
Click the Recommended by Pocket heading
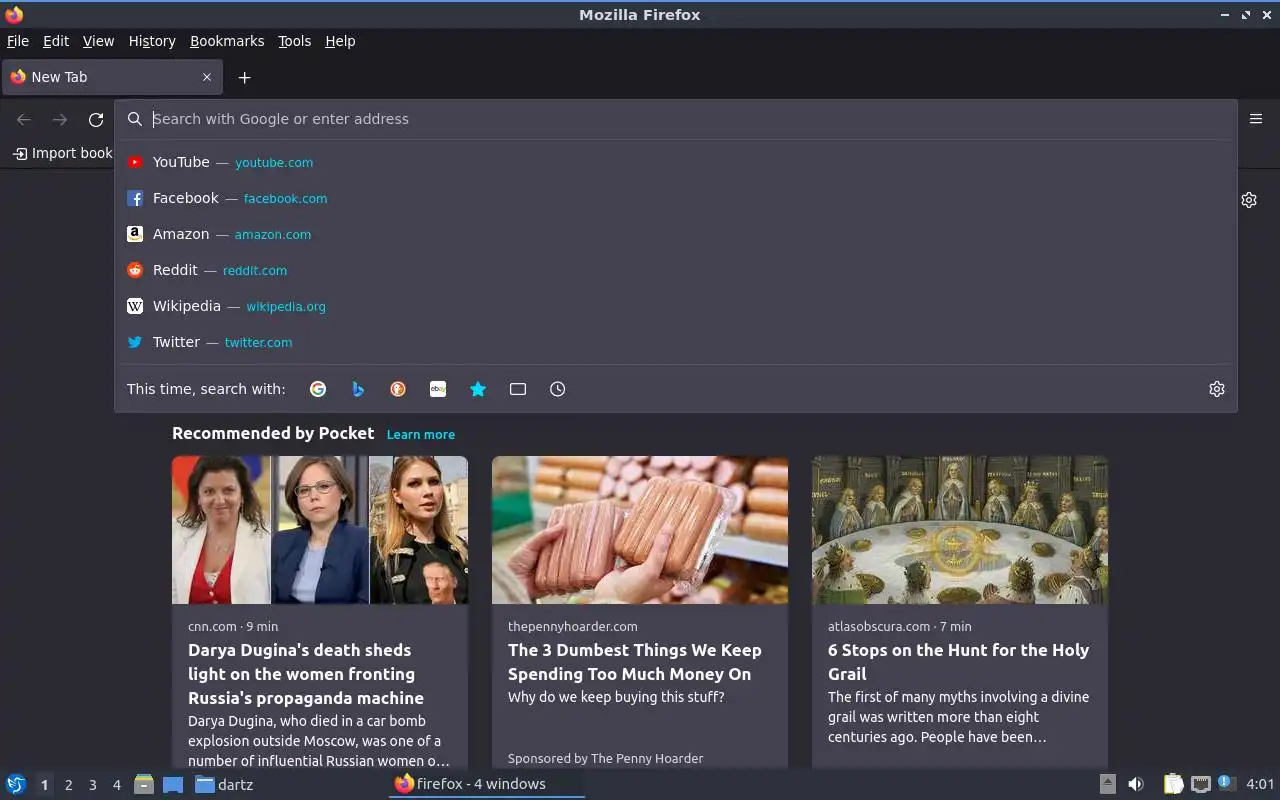coord(273,433)
